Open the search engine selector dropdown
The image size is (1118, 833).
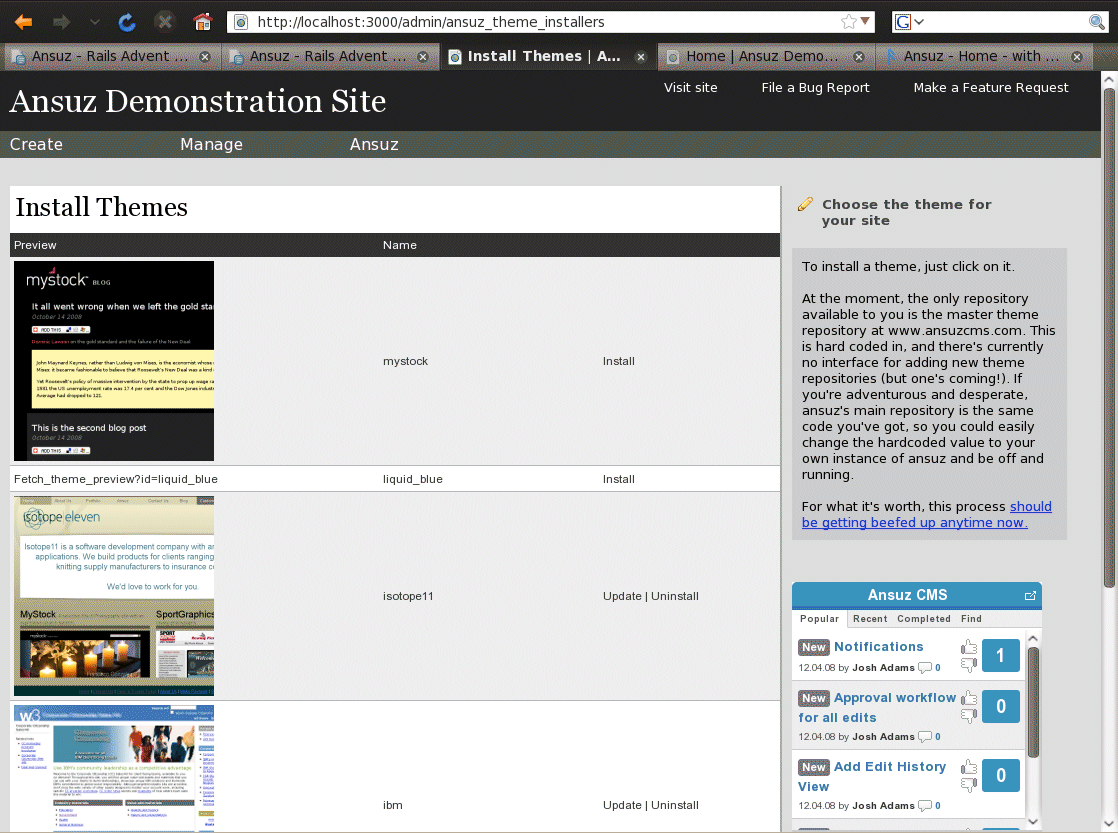[x=909, y=22]
